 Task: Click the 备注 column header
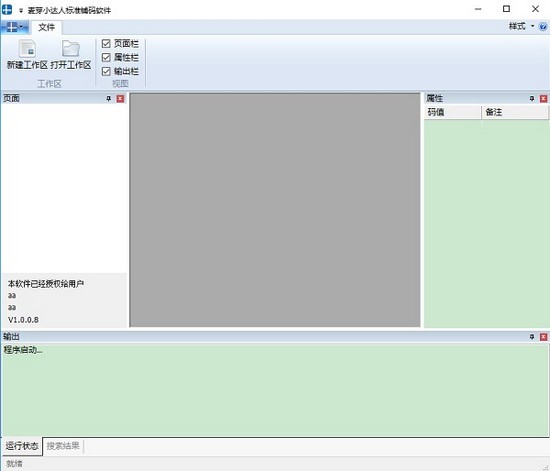[515, 112]
